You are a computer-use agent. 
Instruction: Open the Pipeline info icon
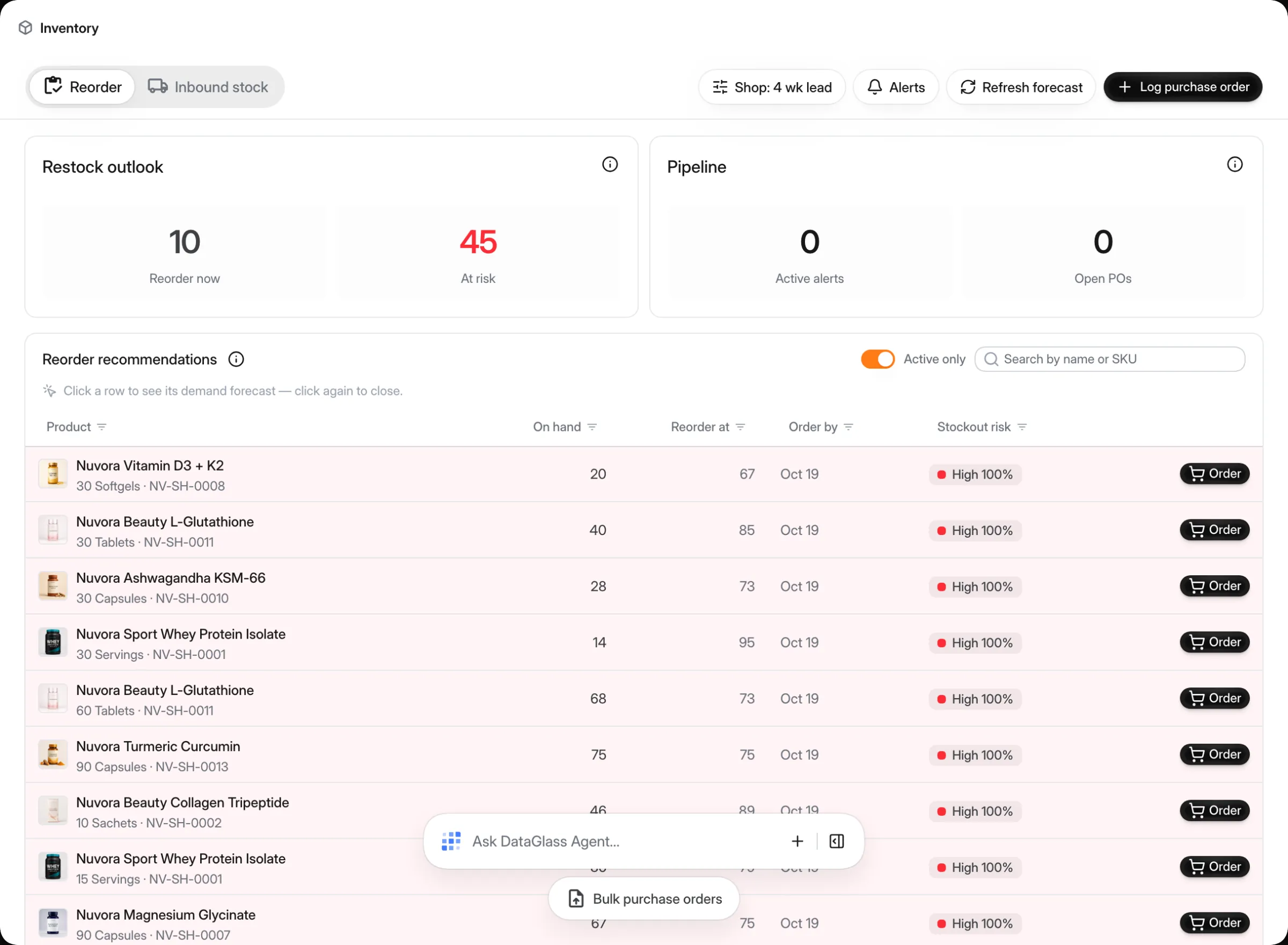(1235, 165)
